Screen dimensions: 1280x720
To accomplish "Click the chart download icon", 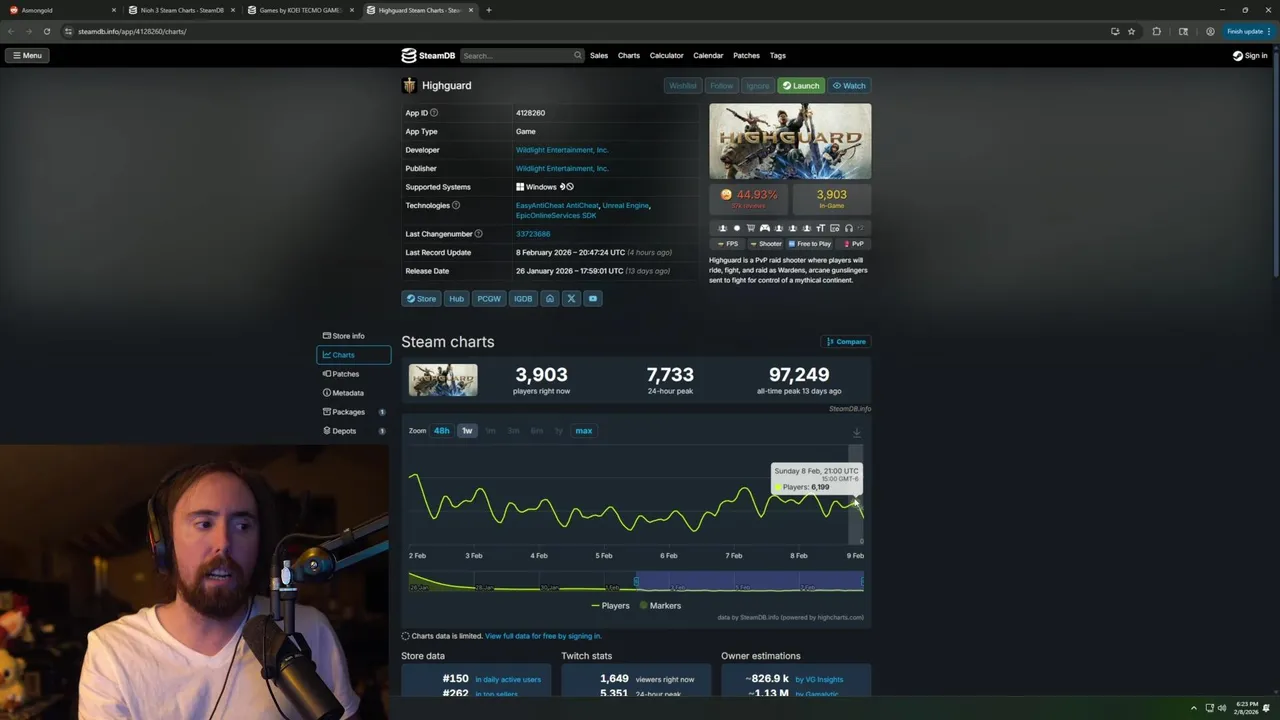I will pyautogui.click(x=856, y=433).
